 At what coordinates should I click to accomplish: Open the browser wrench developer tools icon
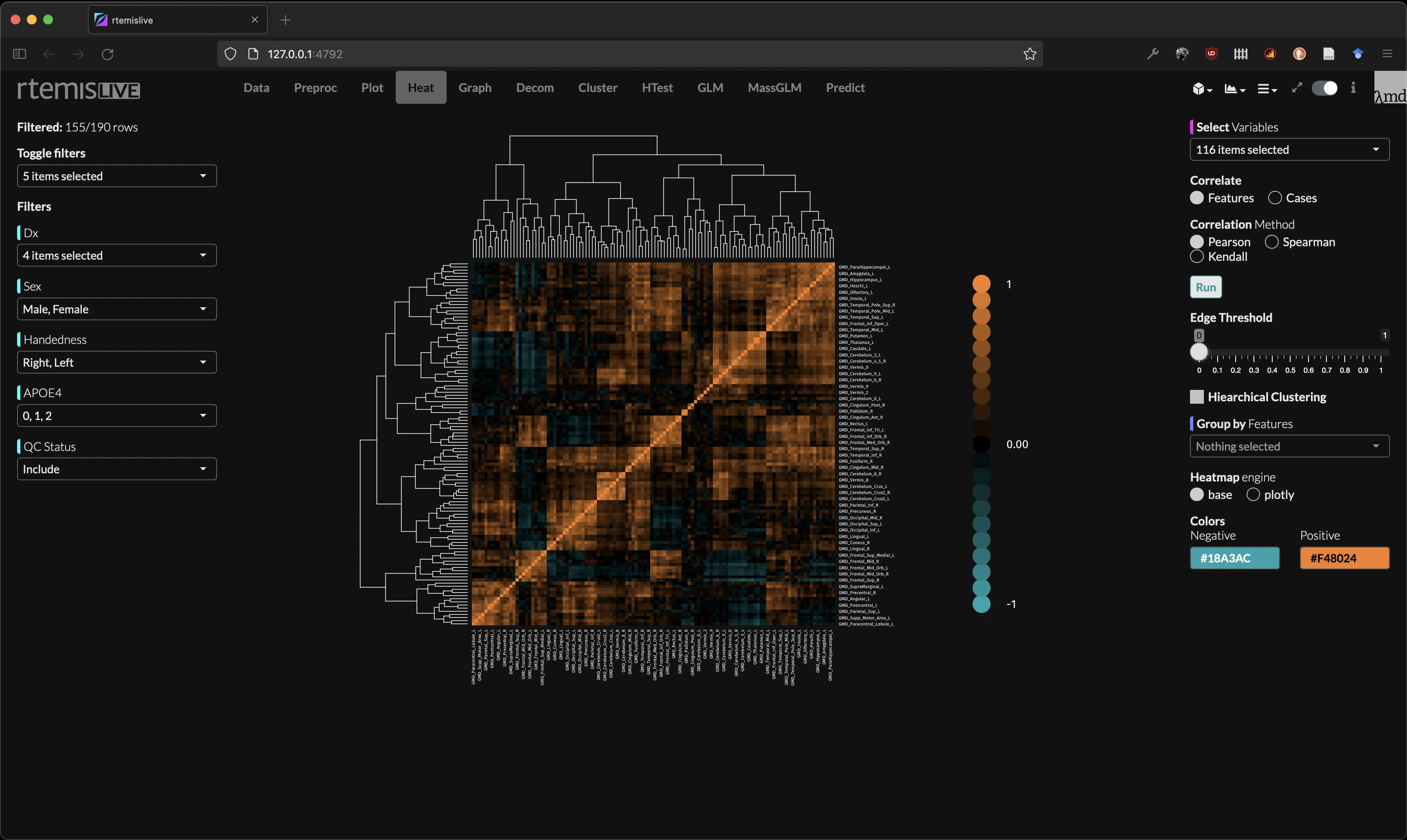[1152, 54]
